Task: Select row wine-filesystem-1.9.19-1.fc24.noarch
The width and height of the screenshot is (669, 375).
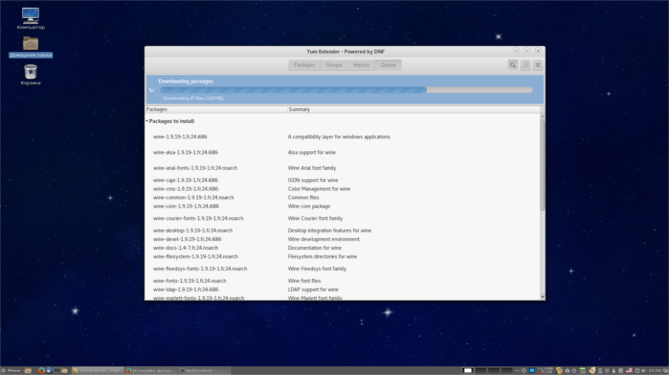Action: (343, 256)
